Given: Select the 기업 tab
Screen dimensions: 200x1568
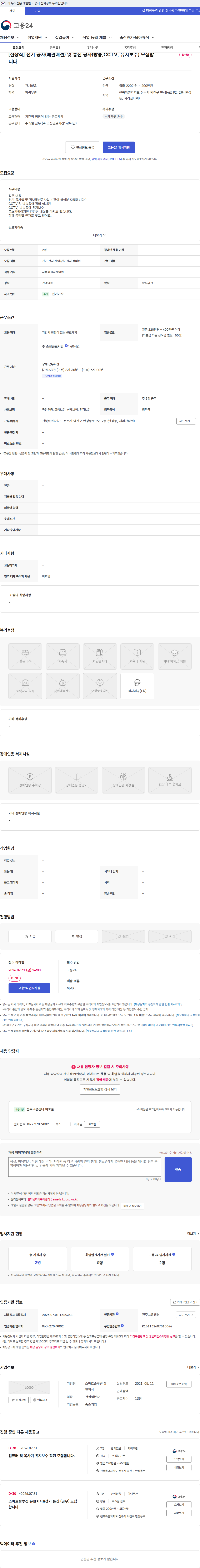Looking at the screenshot, I should click(x=38, y=11).
